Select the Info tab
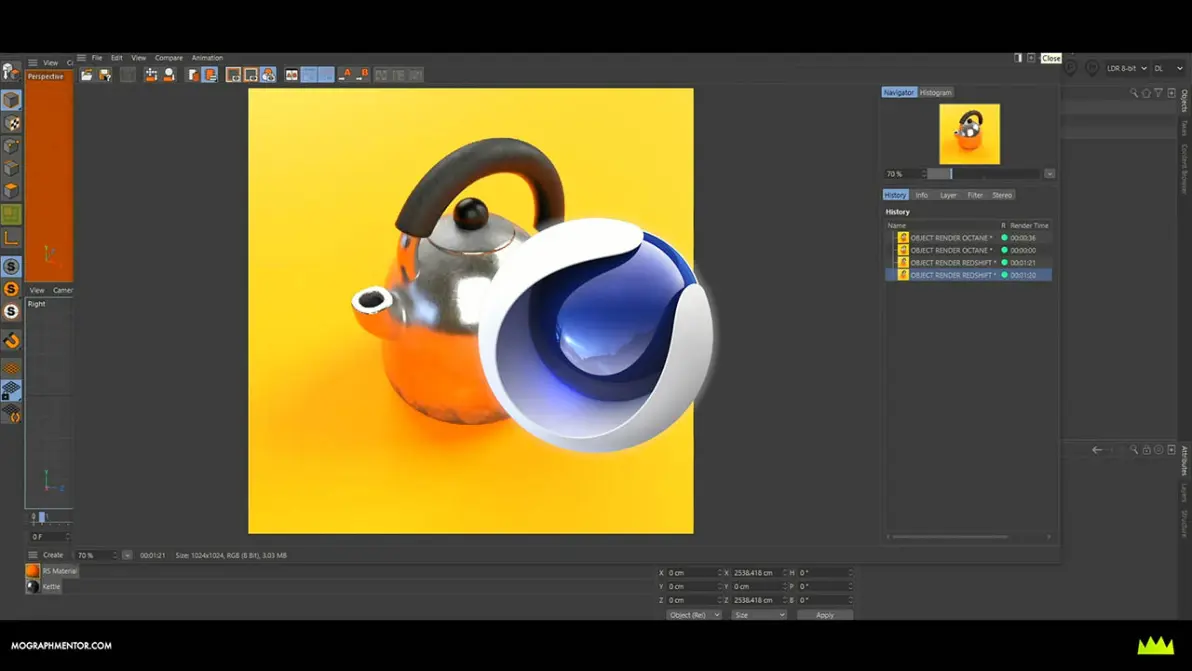 pyautogui.click(x=921, y=195)
